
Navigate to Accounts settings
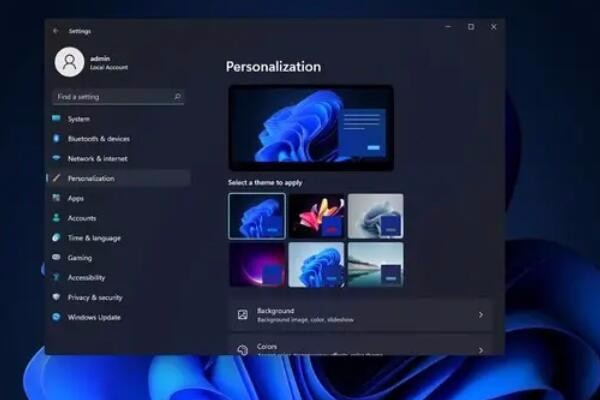coord(119,218)
